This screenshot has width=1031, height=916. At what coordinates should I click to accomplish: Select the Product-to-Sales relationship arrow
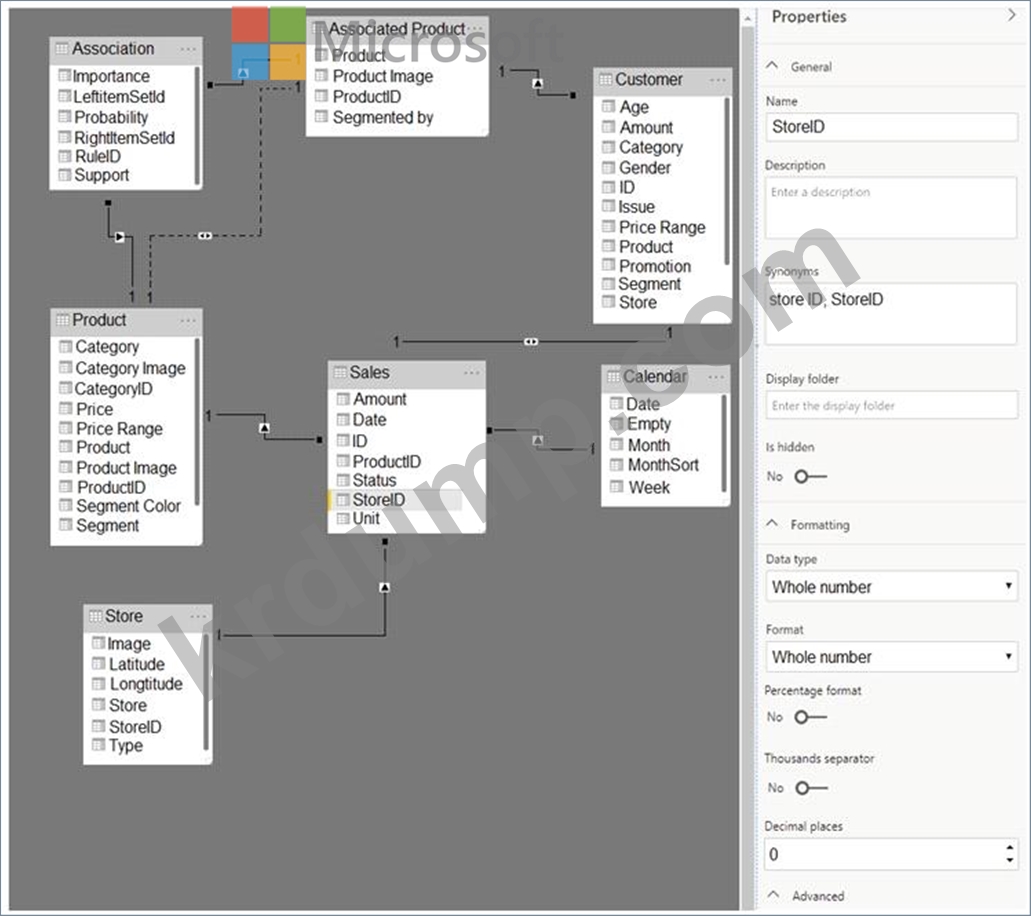click(x=264, y=428)
